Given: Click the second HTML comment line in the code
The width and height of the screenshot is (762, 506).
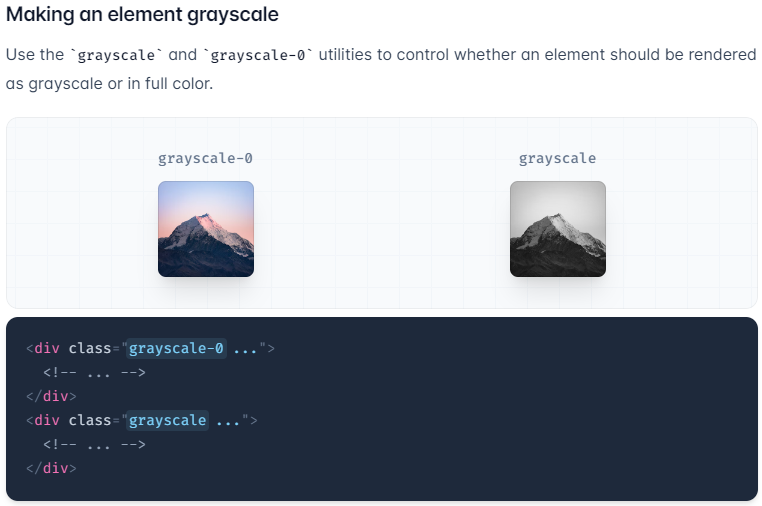Looking at the screenshot, I should click(x=94, y=445).
